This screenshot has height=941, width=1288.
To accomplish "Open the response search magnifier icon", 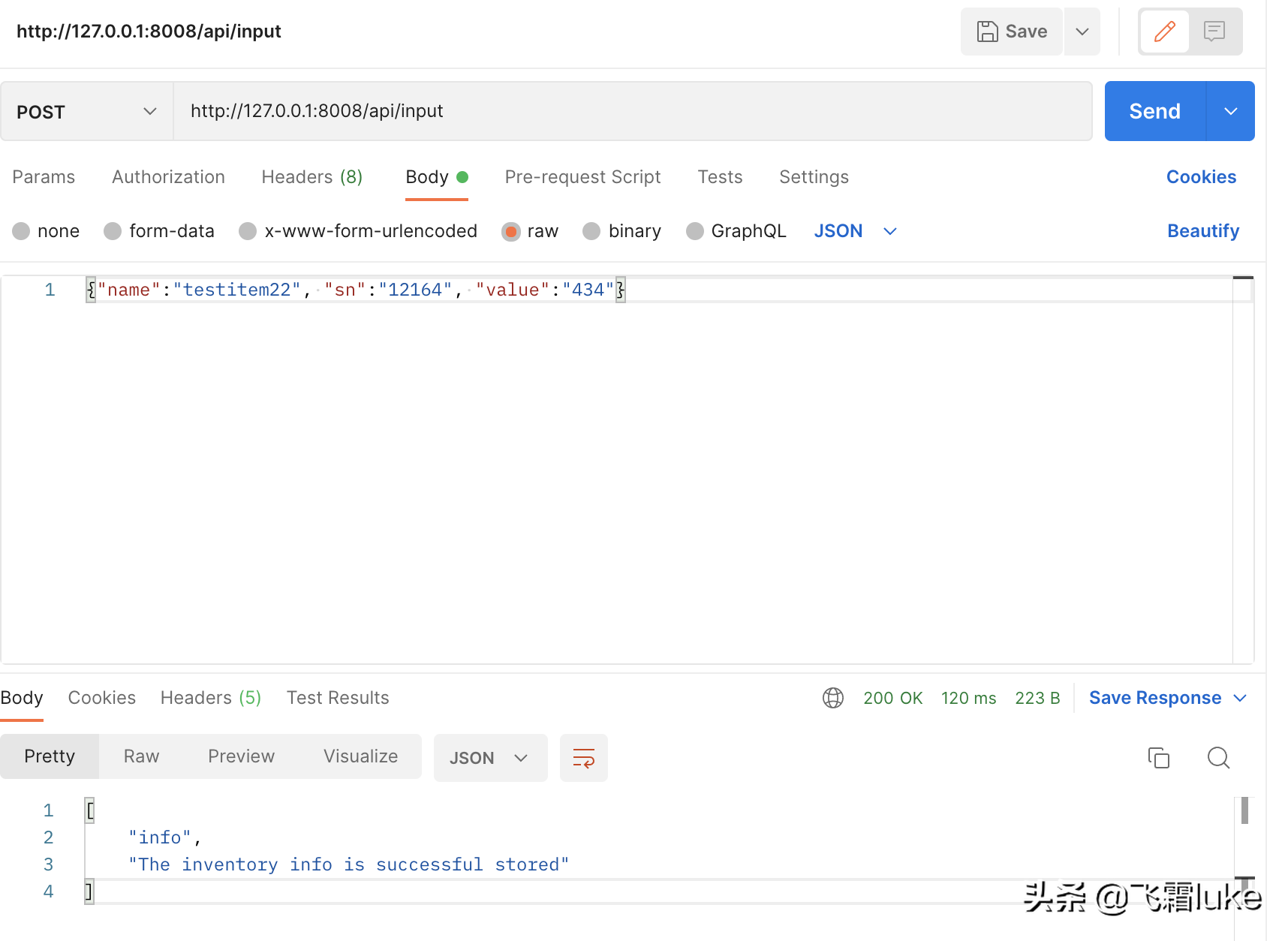I will tap(1218, 758).
